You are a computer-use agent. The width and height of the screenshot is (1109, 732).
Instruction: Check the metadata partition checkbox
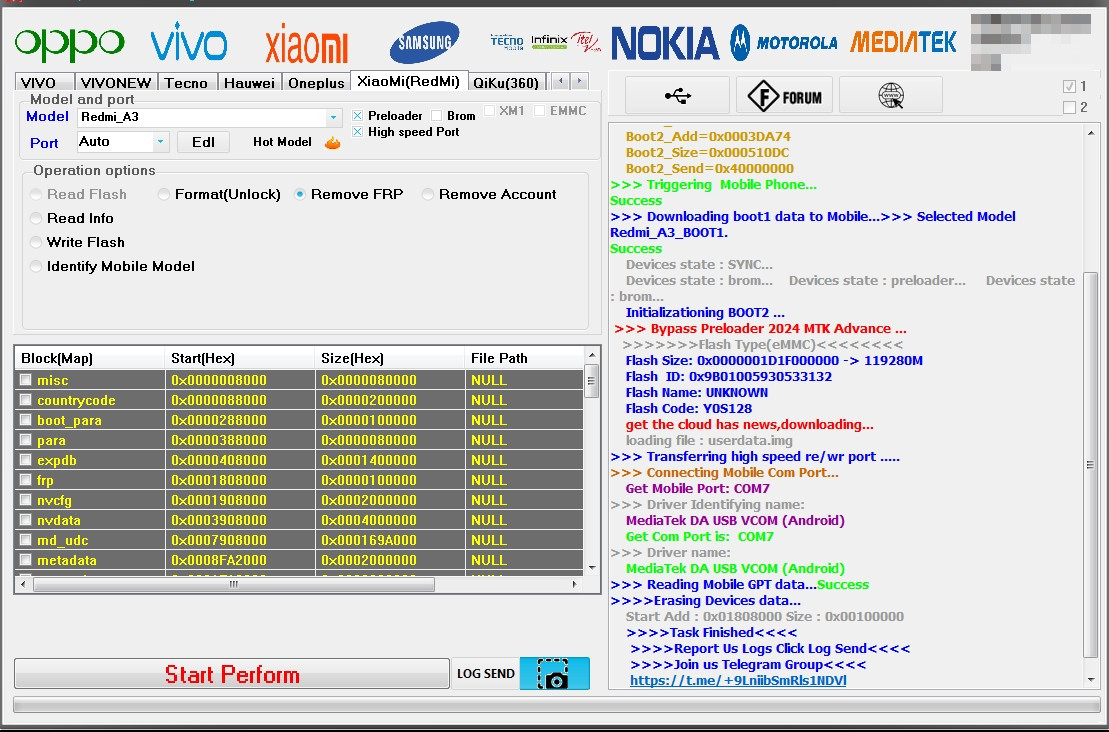click(x=25, y=559)
